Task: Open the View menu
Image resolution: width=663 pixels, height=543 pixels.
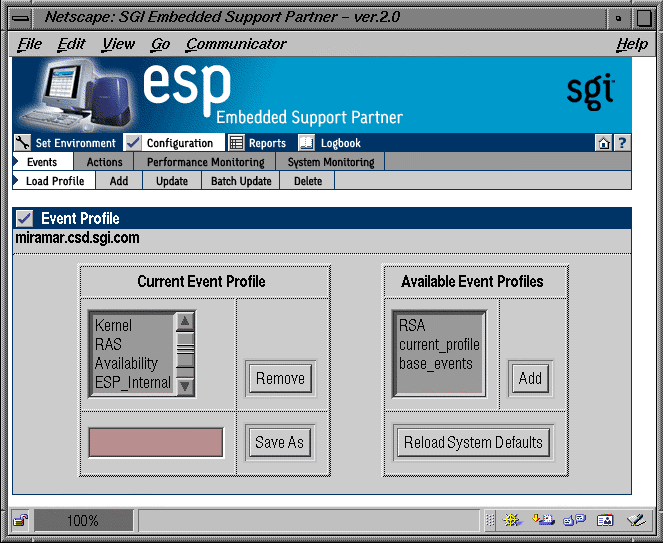Action: (118, 44)
